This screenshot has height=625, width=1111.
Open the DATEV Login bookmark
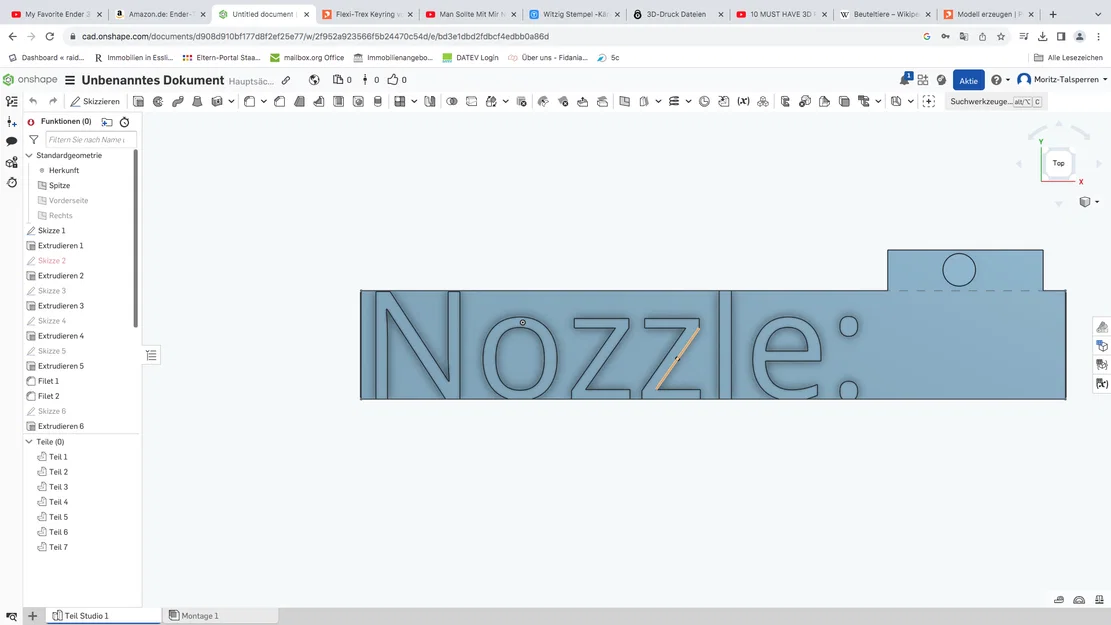point(470,57)
